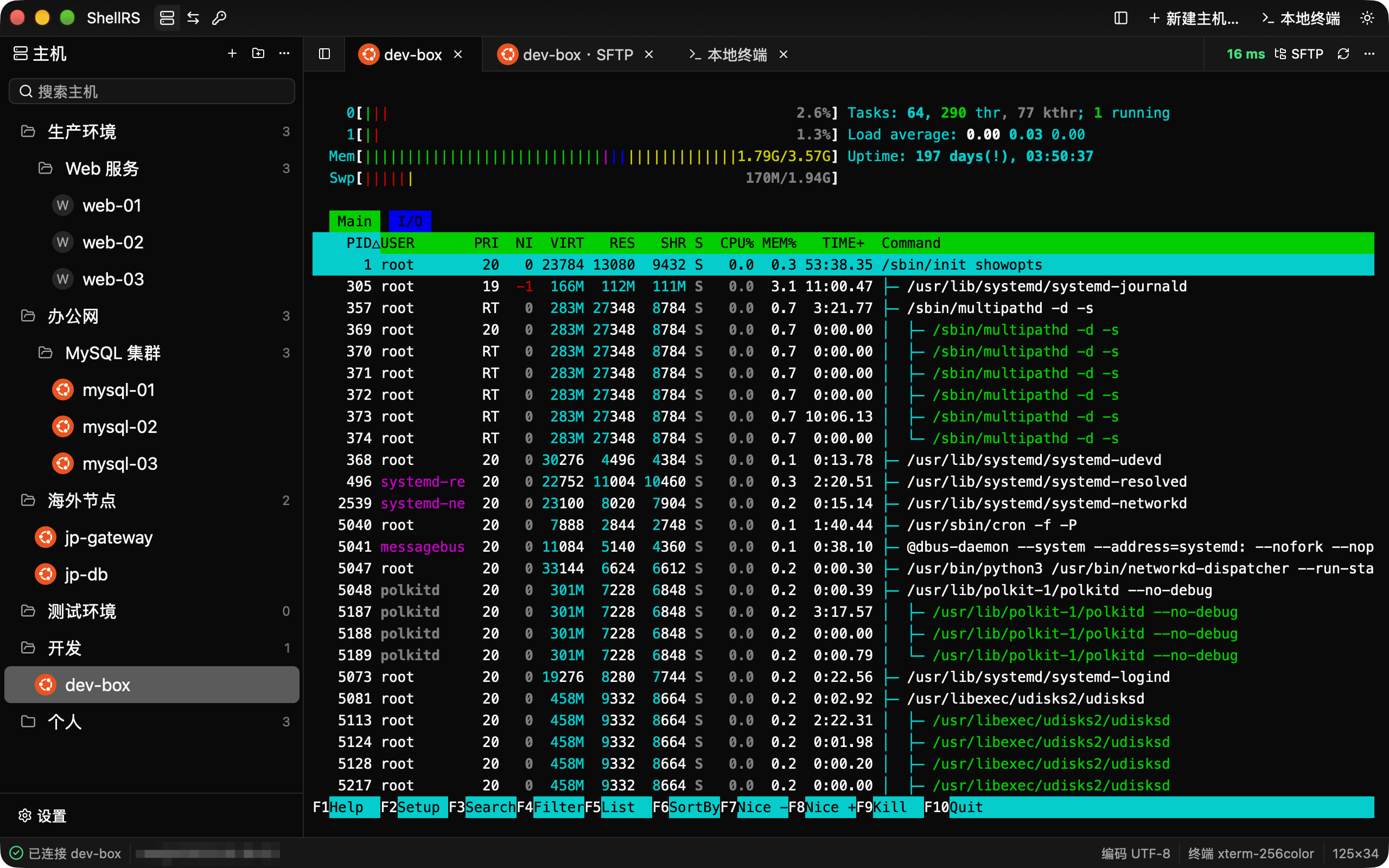Open the hosts panel more options menu
The height and width of the screenshot is (868, 1389).
click(x=284, y=53)
